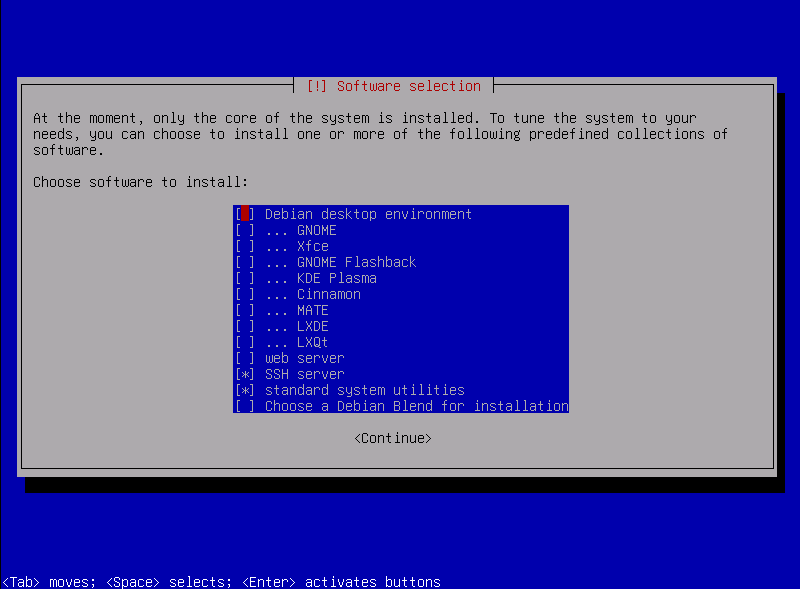Enable the LXQt desktop option
Screen dimensions: 800x589
(x=245, y=342)
